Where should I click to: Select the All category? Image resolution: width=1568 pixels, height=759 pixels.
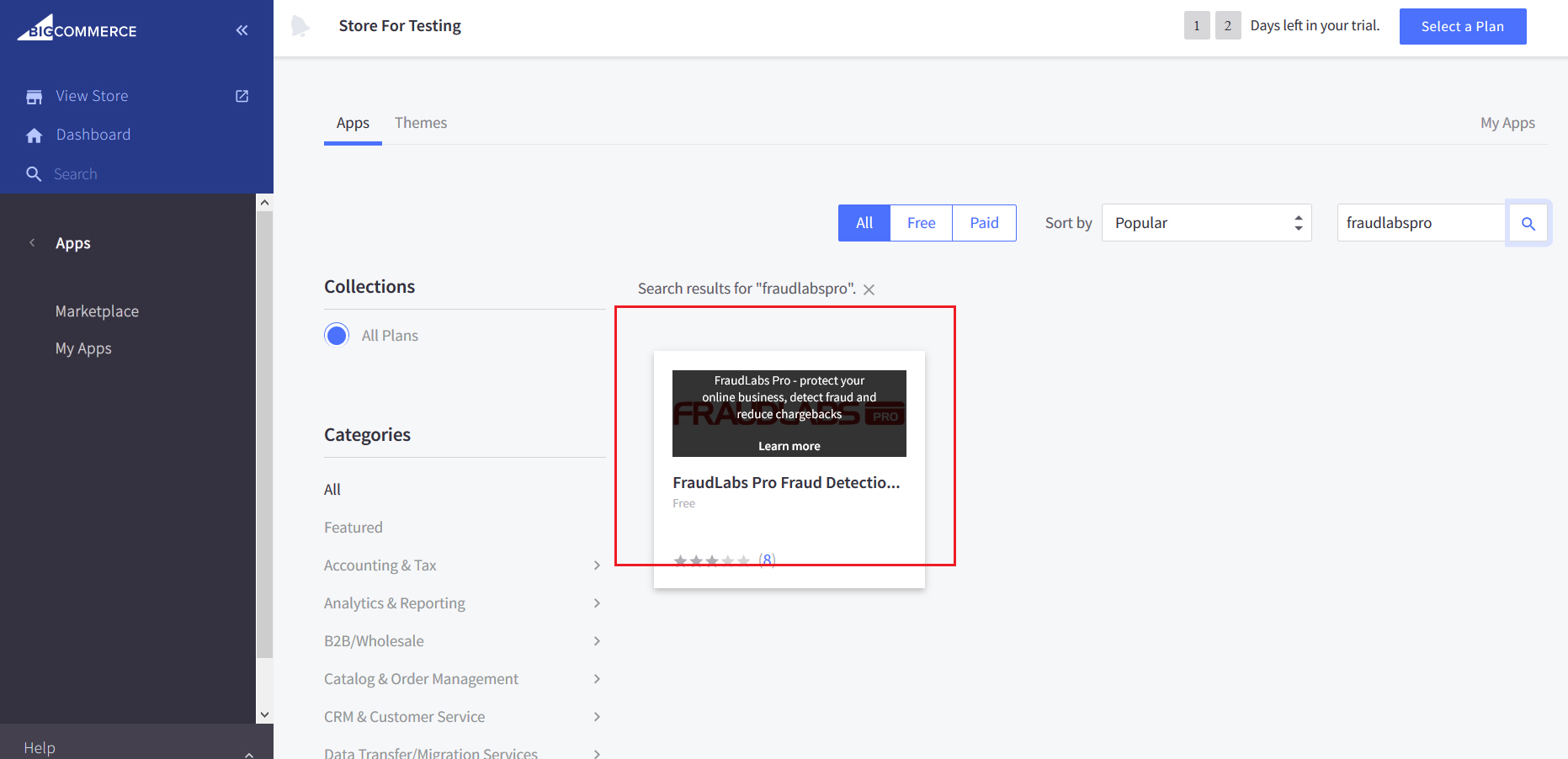[x=332, y=490]
